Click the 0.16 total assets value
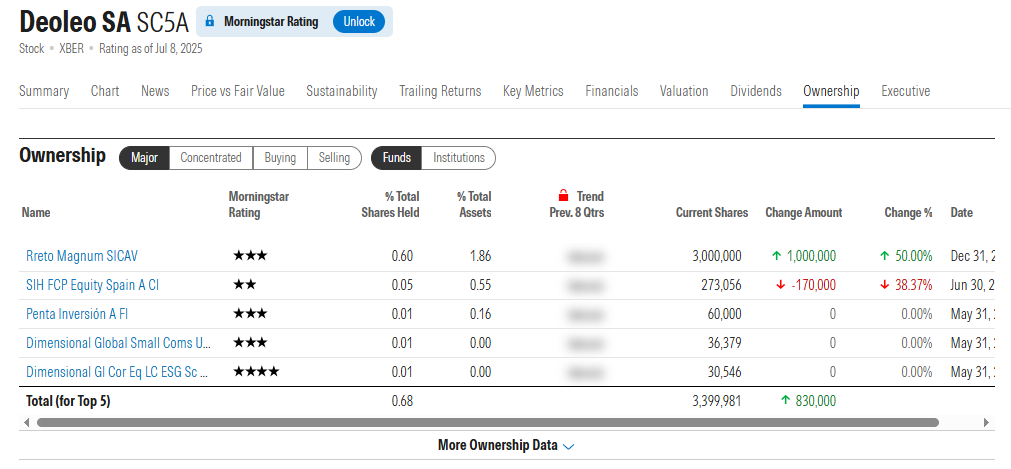The width and height of the screenshot is (1011, 469). [480, 314]
